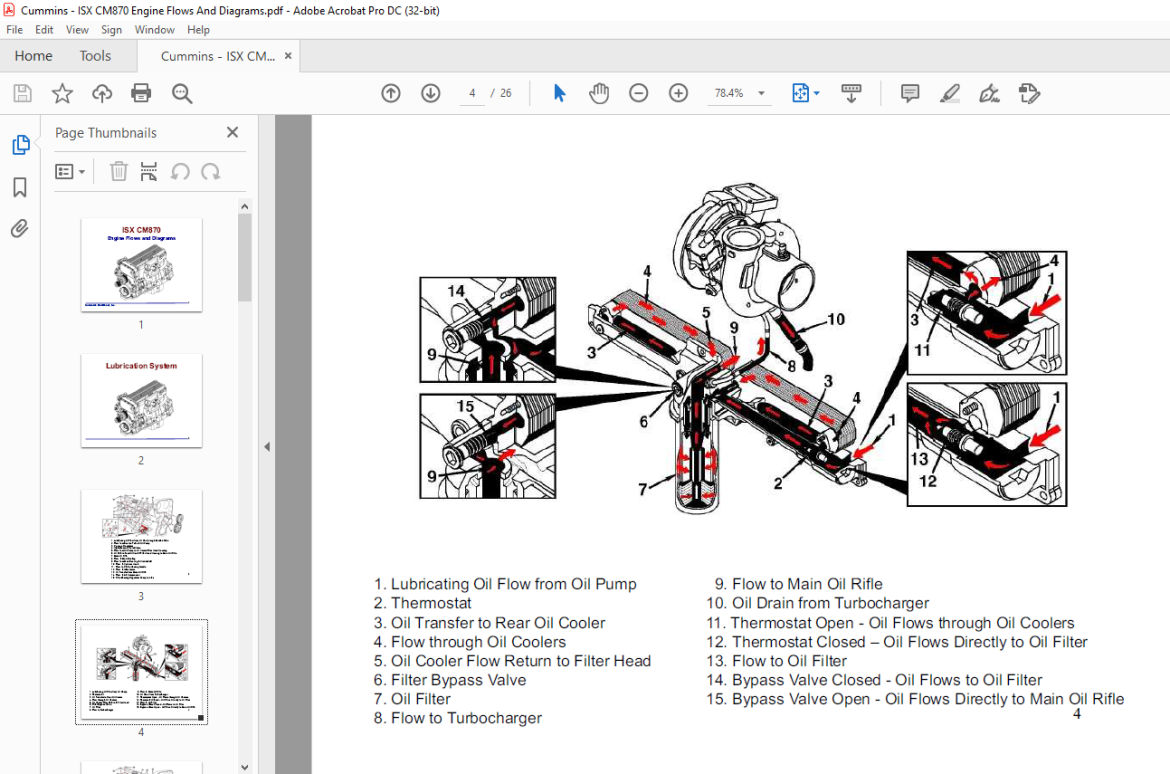
Task: Select the Cummins - ISX CM document tab
Action: [x=217, y=56]
